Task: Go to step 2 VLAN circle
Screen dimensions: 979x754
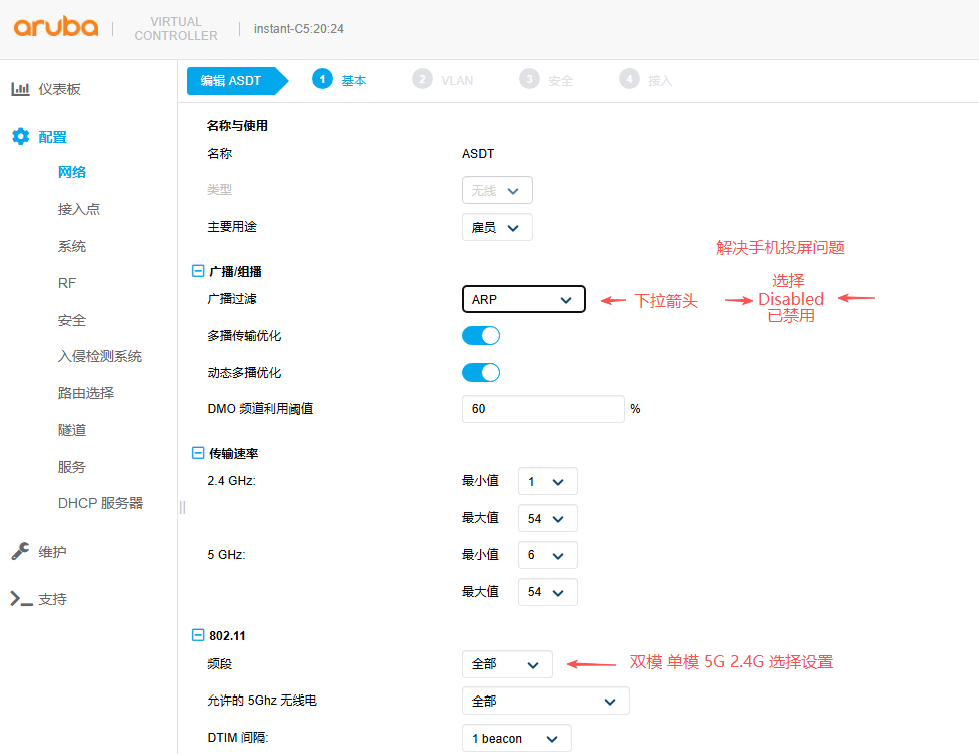Action: [x=423, y=80]
